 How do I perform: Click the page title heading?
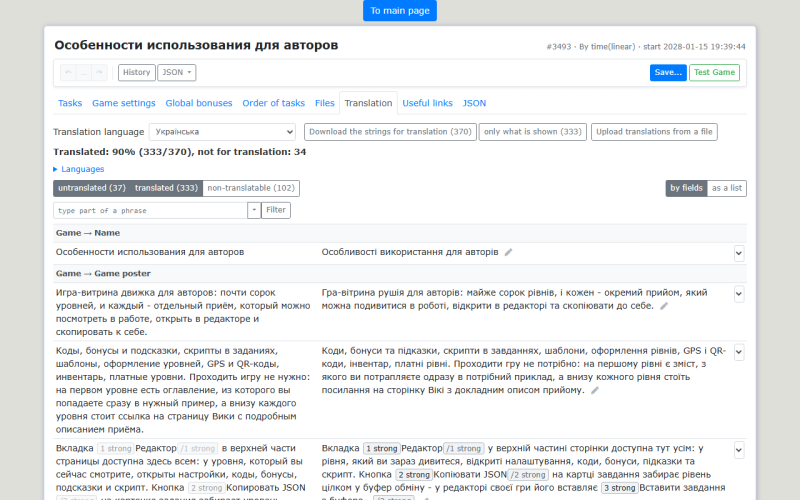pos(196,45)
